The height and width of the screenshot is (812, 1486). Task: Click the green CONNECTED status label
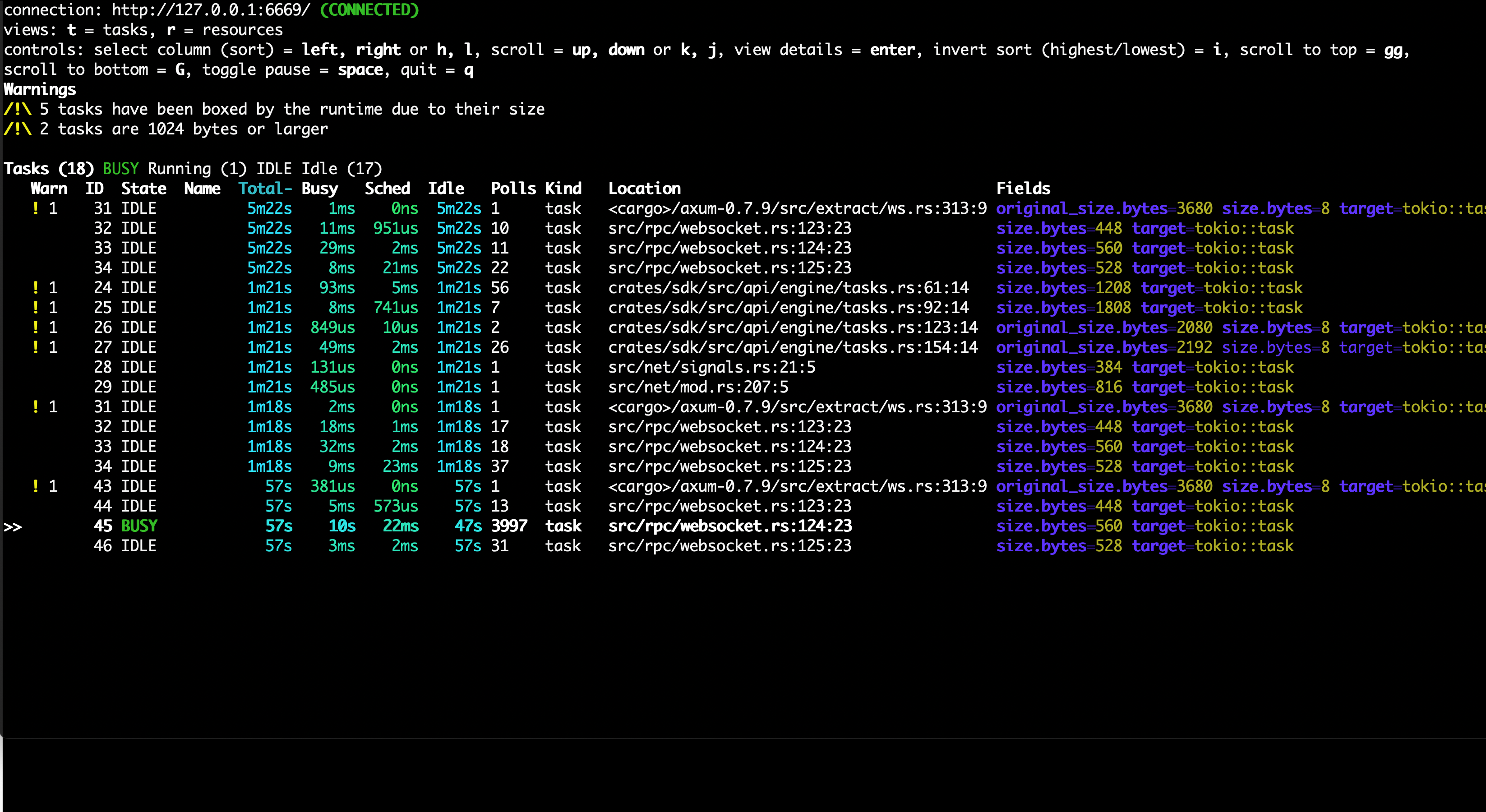coord(369,10)
